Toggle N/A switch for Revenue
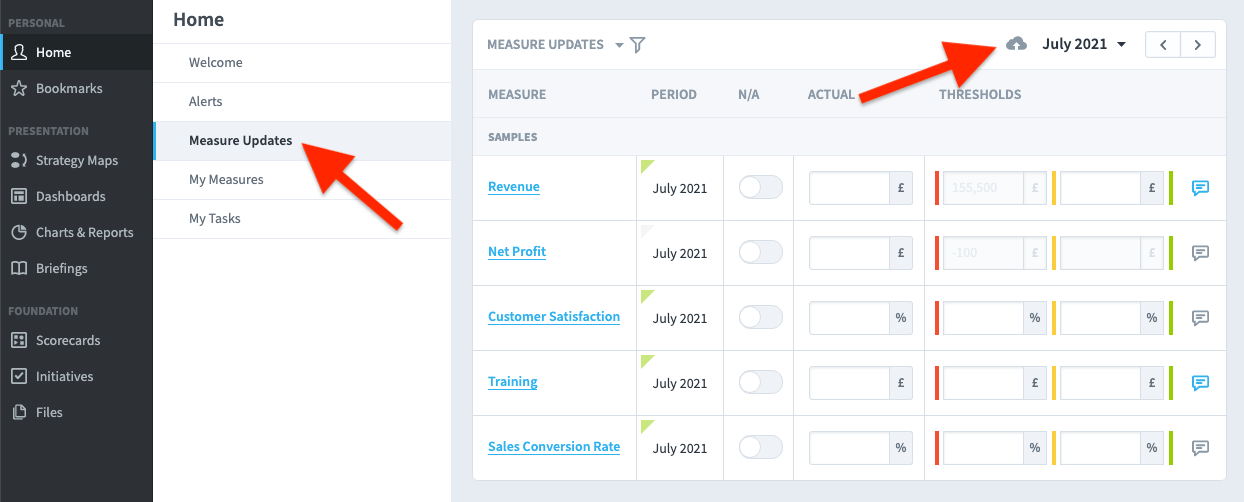This screenshot has height=502, width=1244. pos(761,187)
